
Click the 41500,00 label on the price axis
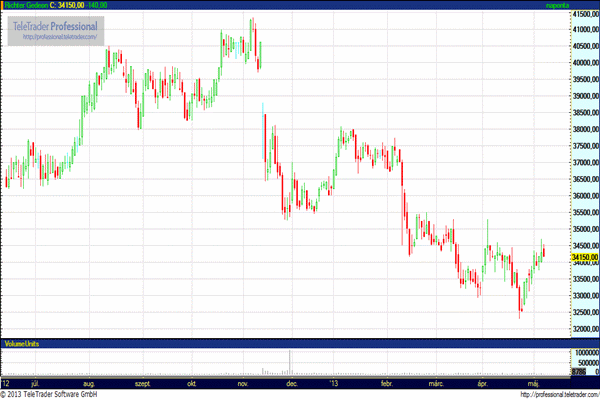pos(584,15)
